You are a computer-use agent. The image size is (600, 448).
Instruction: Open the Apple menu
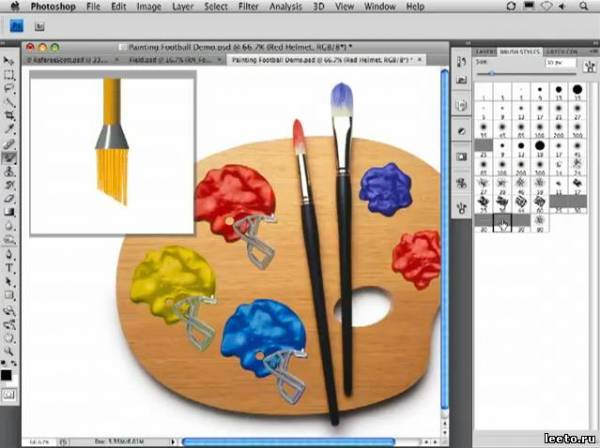[15, 6]
